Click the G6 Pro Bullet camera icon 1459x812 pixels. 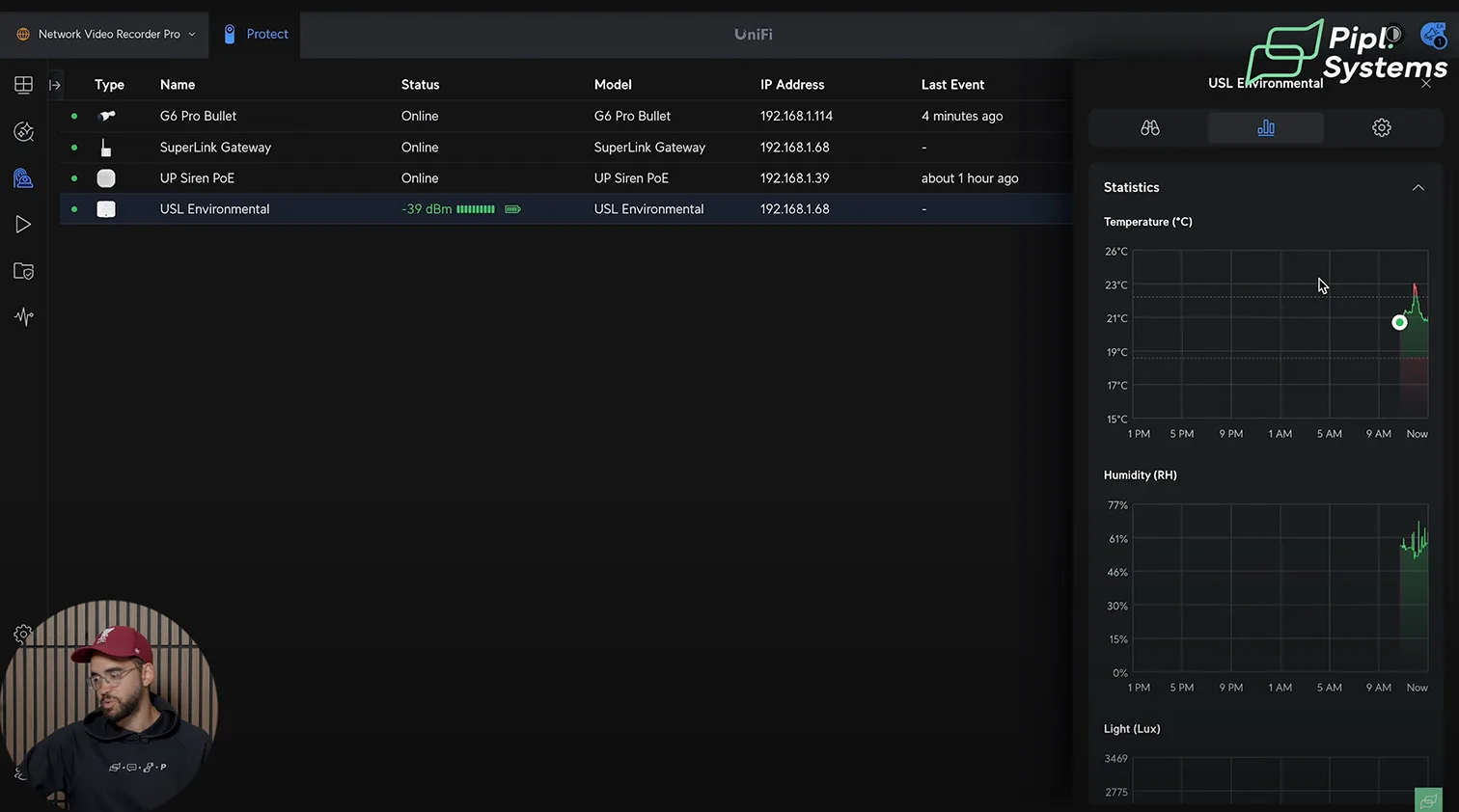point(106,116)
